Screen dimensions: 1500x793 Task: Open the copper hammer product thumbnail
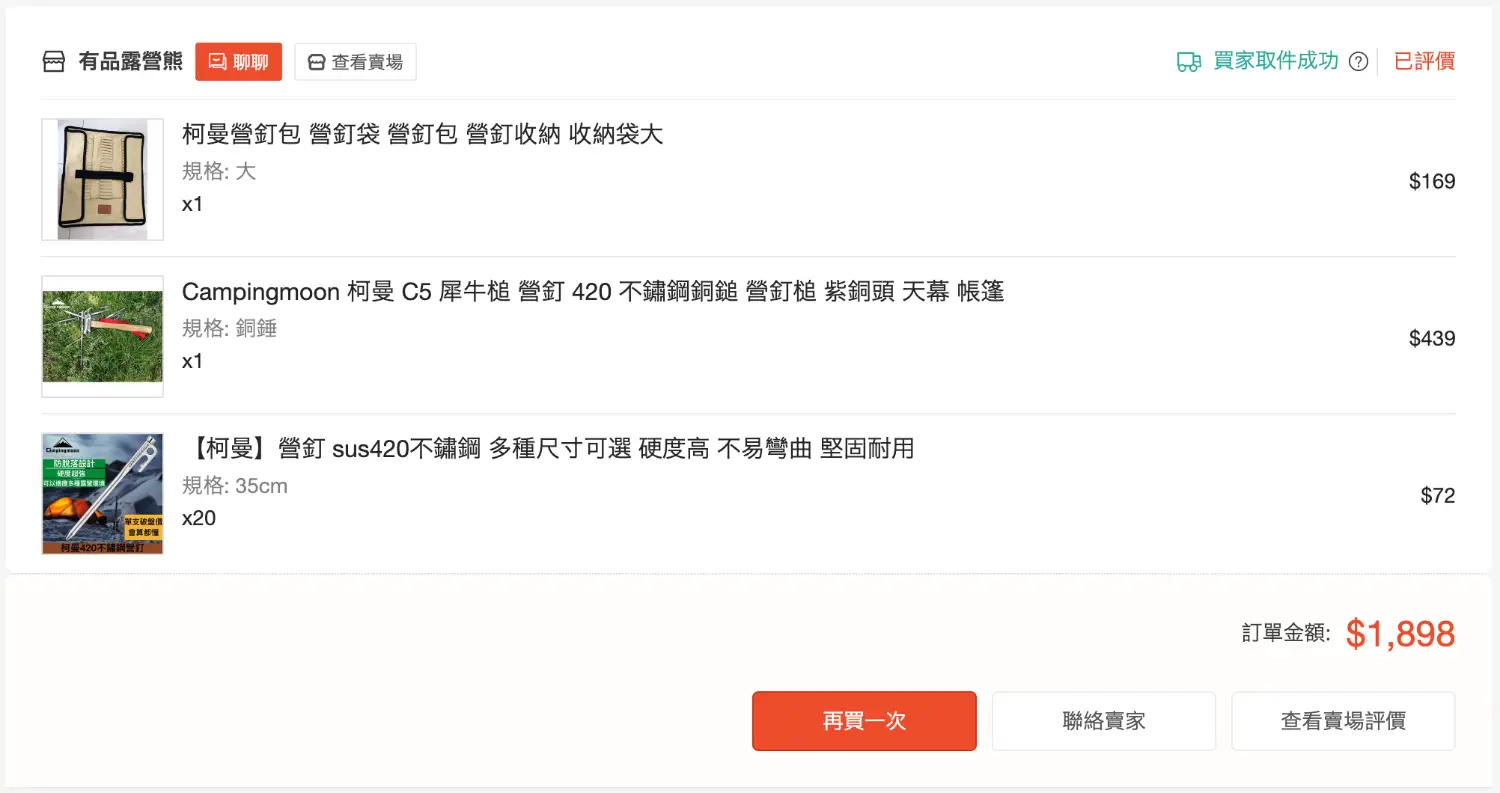[x=102, y=337]
